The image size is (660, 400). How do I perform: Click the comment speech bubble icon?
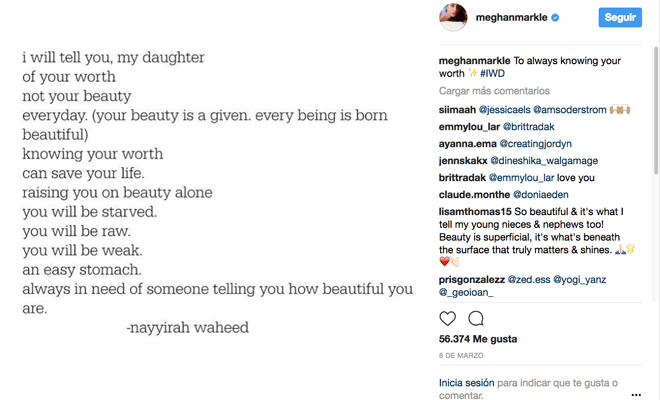pos(476,319)
